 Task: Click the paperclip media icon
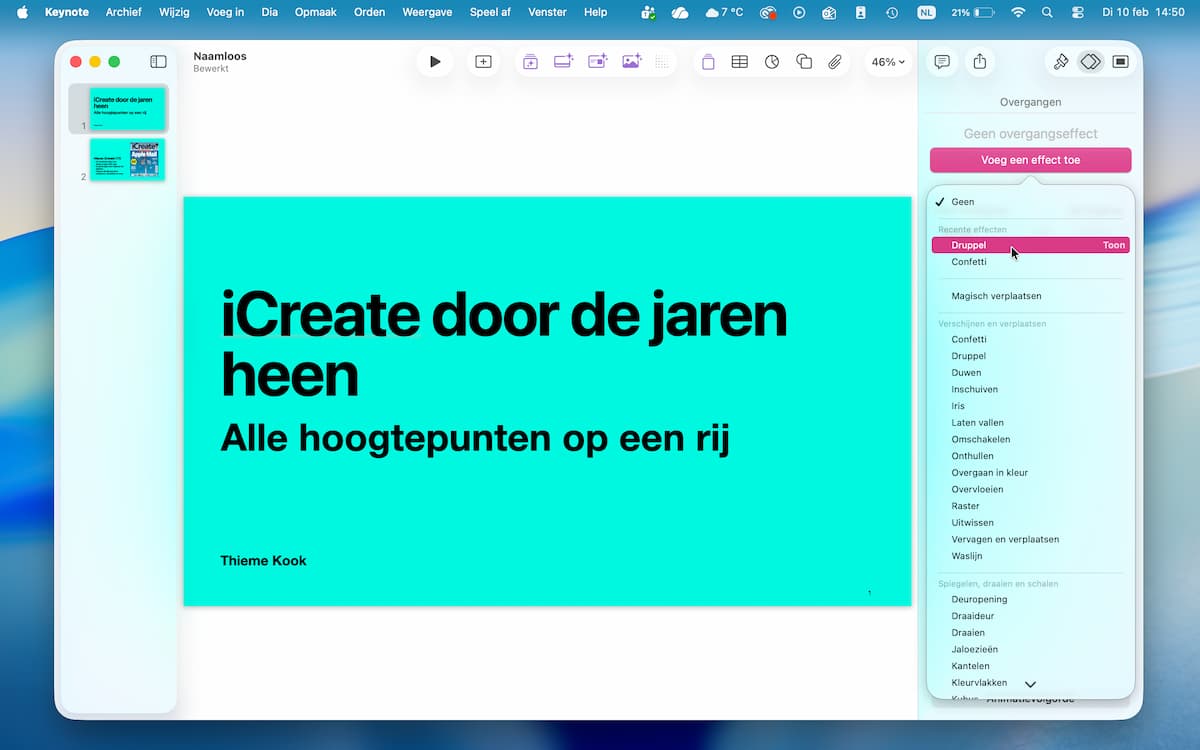pos(835,62)
